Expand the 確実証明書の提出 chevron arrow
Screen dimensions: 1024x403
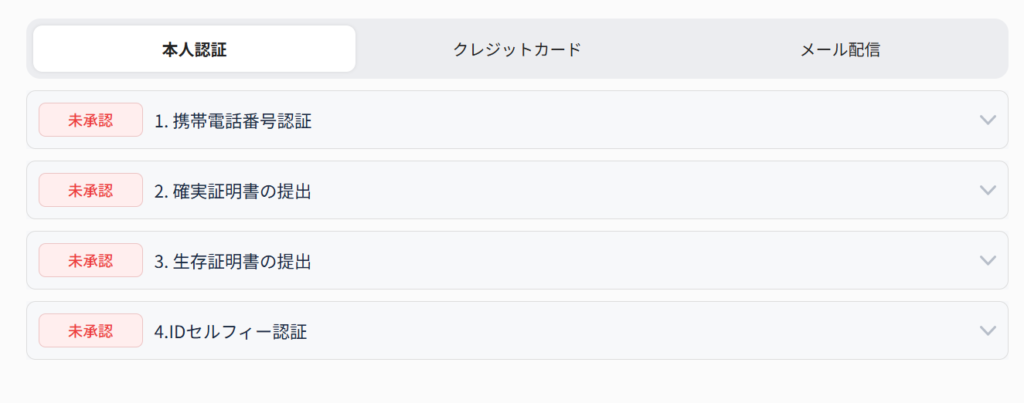tap(988, 190)
